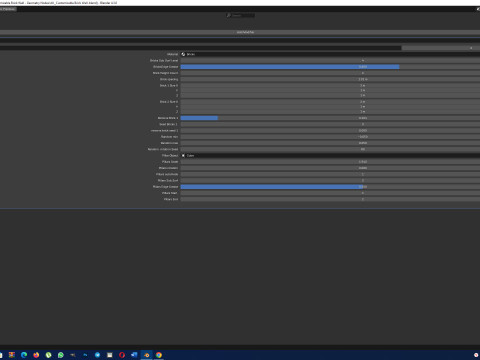Open the Pillars Object field showing Cube
The height and width of the screenshot is (360, 480).
pos(330,155)
